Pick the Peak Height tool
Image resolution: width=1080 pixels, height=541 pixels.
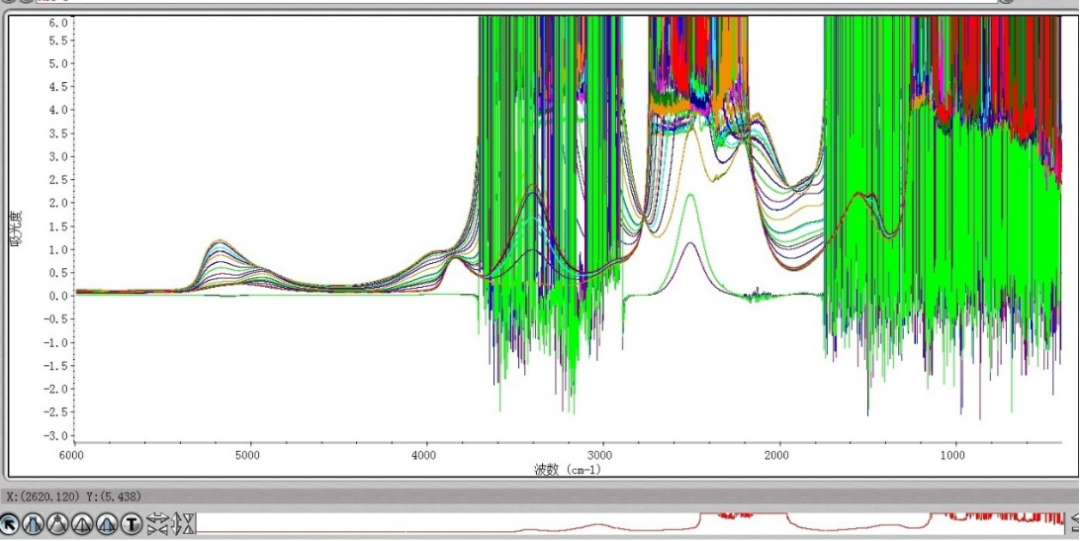pos(82,524)
